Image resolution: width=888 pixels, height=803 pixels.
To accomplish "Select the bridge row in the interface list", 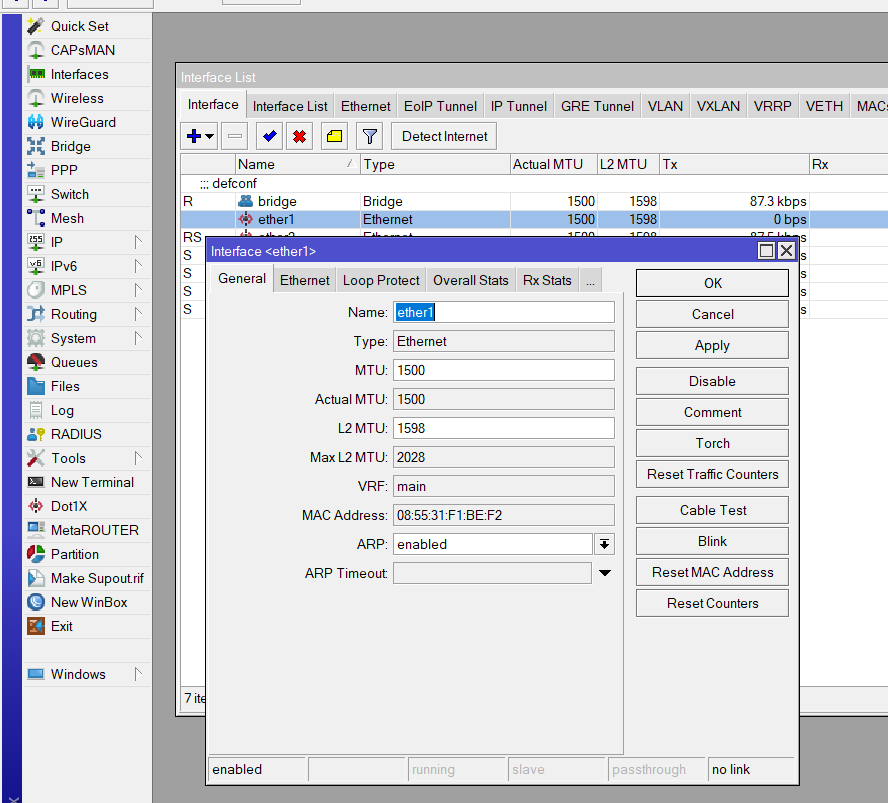I will [277, 201].
